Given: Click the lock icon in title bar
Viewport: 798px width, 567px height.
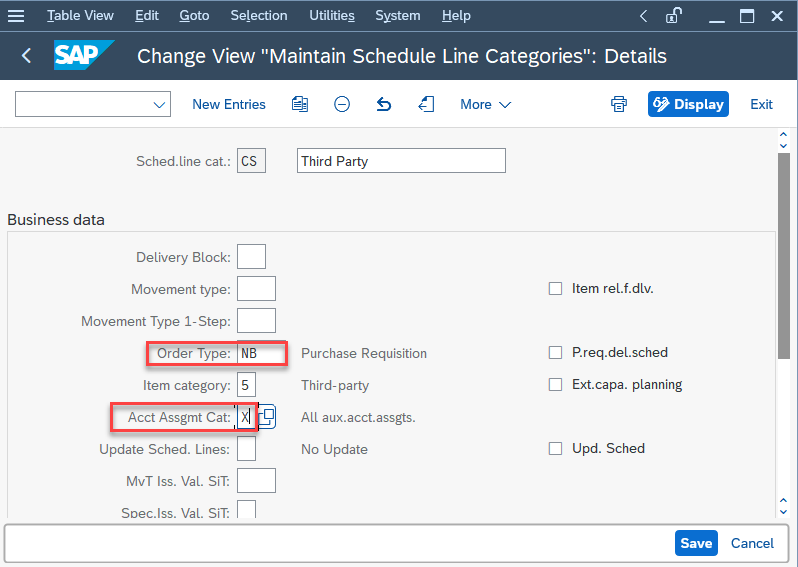Looking at the screenshot, I should 674,16.
